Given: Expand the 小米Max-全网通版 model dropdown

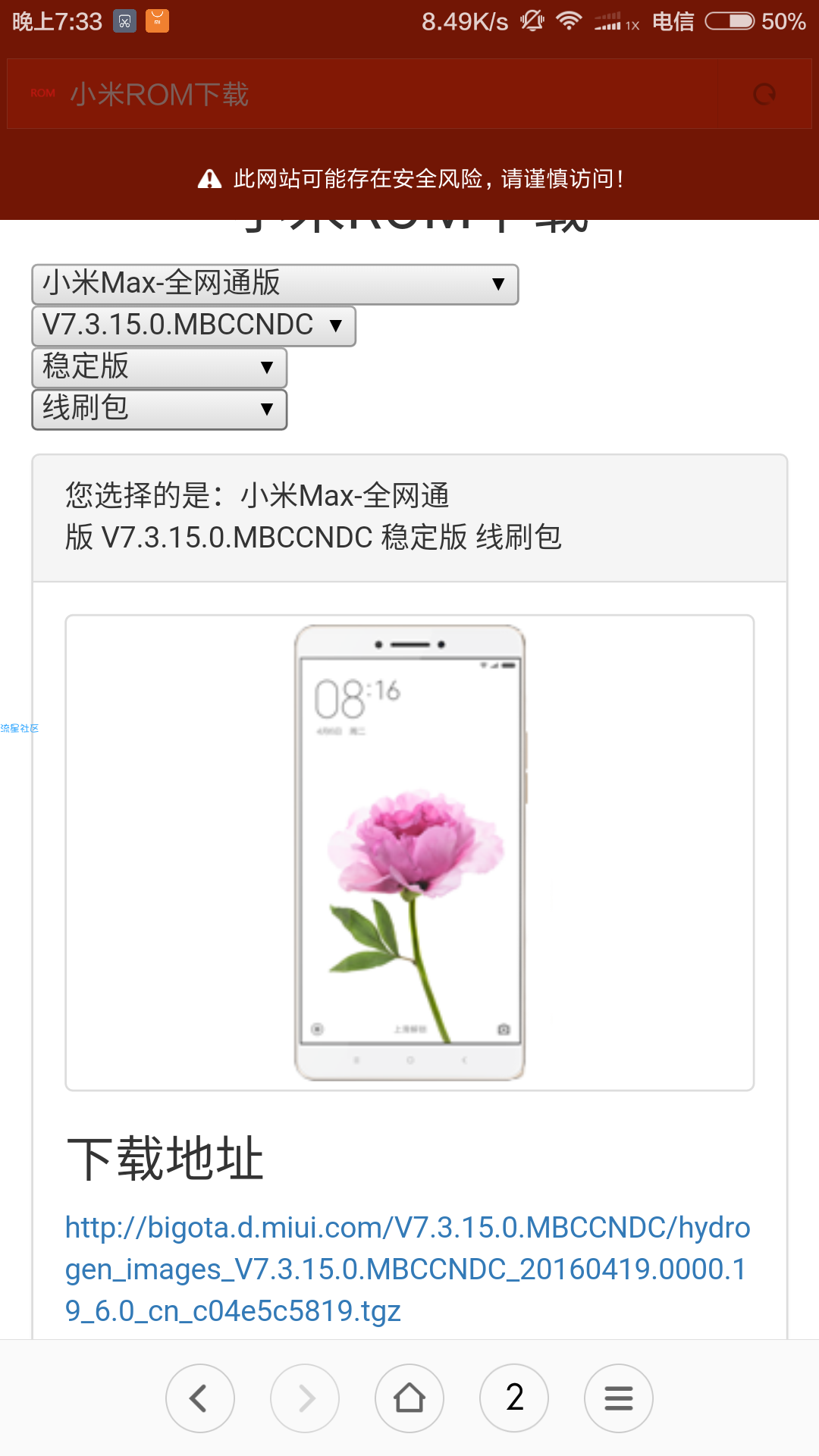Looking at the screenshot, I should (275, 284).
